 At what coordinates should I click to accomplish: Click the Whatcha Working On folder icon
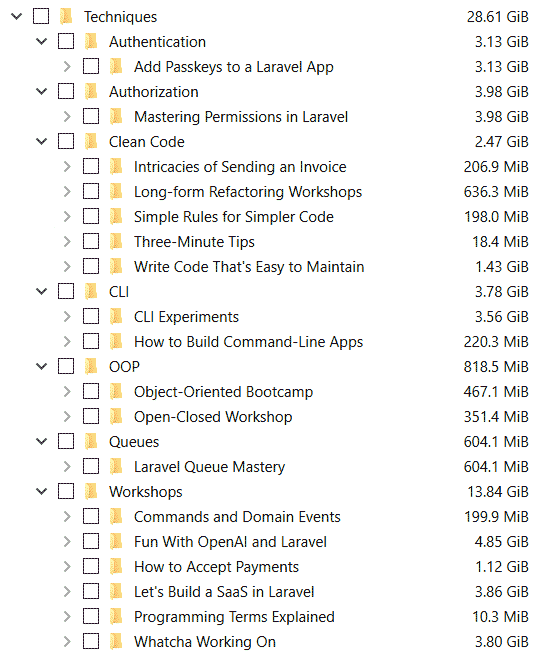pos(116,642)
